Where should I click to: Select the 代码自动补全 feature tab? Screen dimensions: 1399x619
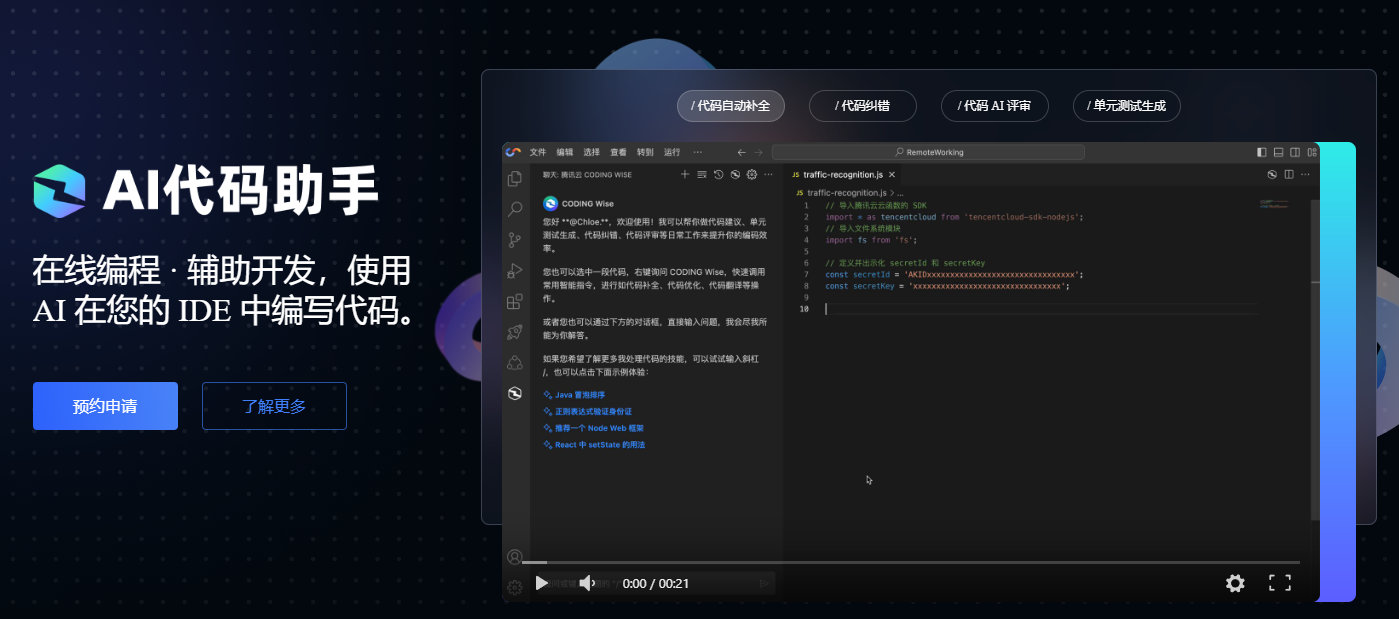coord(731,106)
